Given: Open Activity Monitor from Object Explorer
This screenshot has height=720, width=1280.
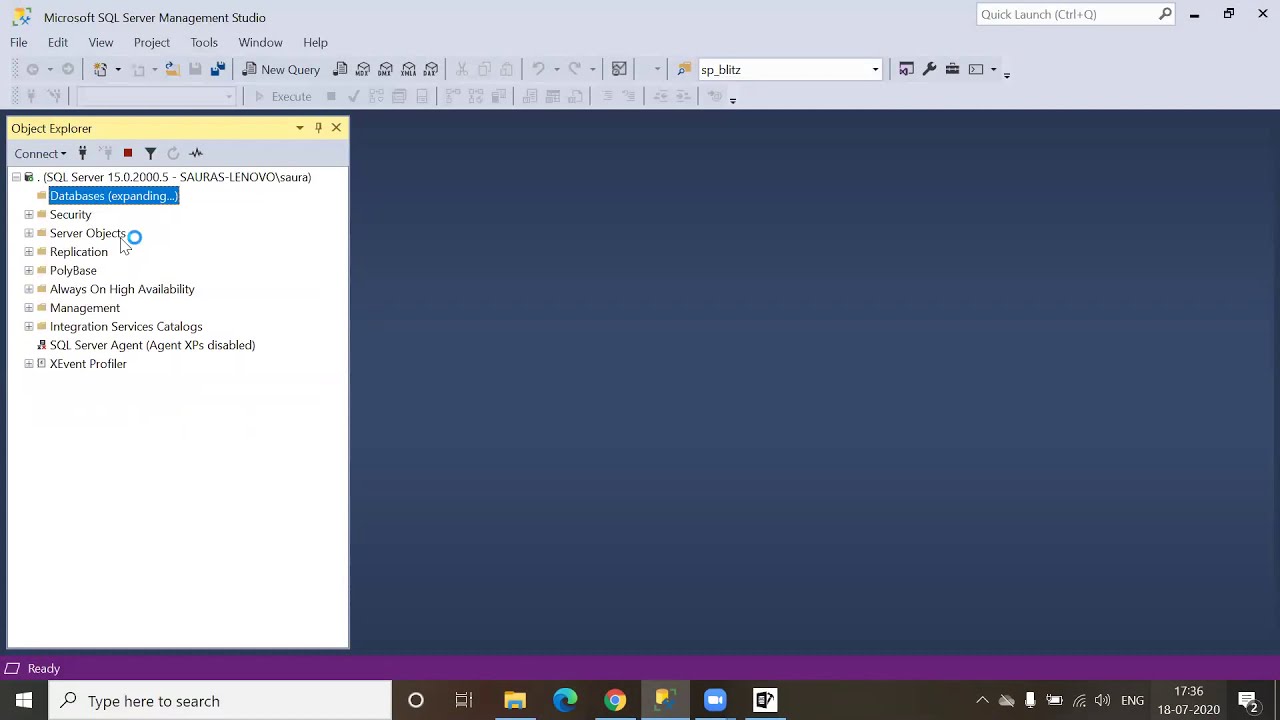Looking at the screenshot, I should [x=196, y=153].
